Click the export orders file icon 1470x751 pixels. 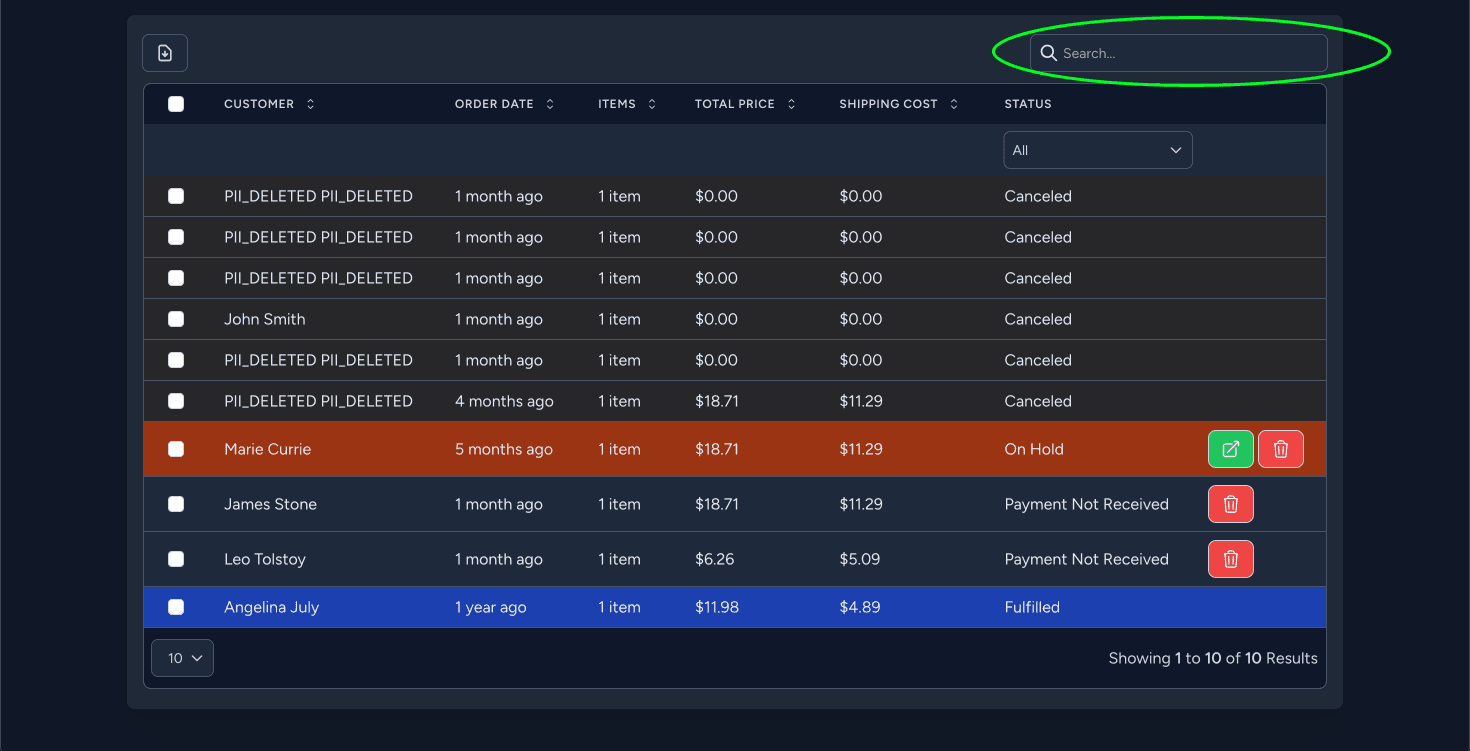164,52
